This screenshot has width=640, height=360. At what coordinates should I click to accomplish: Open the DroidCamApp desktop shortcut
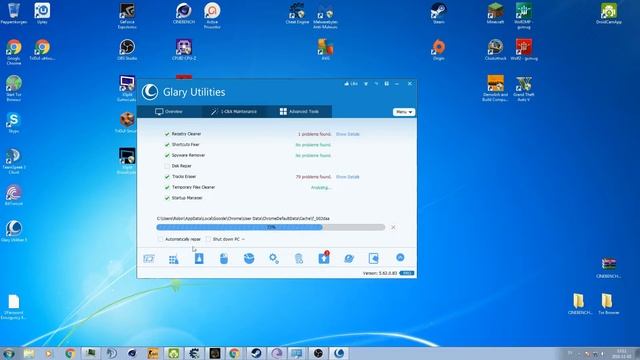click(x=609, y=13)
